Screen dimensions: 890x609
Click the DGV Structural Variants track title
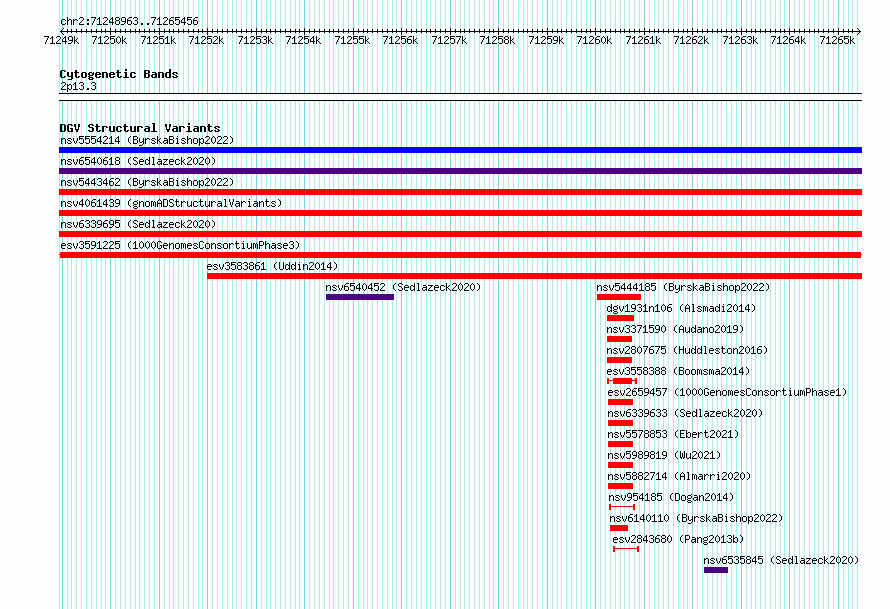140,128
